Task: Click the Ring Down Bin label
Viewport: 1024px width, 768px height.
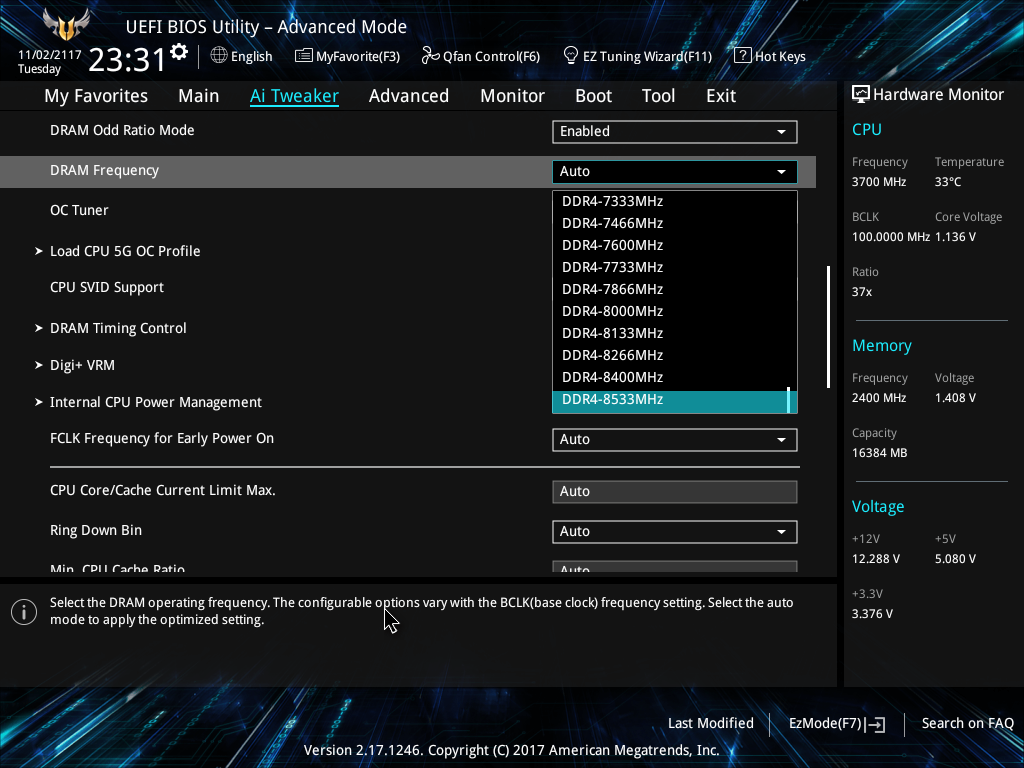Action: point(96,530)
